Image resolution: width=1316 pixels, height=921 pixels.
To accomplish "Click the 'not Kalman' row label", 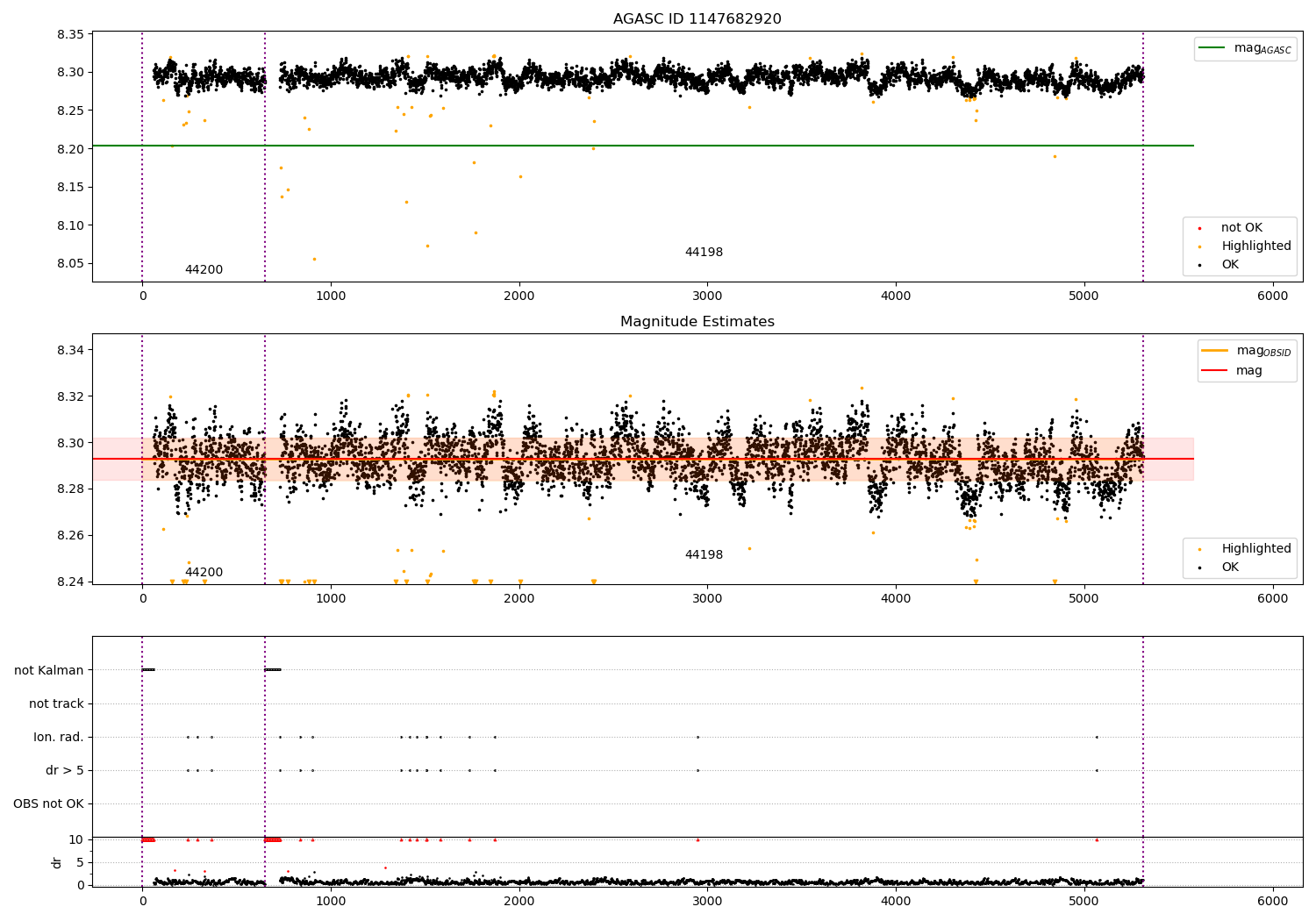I will [49, 670].
